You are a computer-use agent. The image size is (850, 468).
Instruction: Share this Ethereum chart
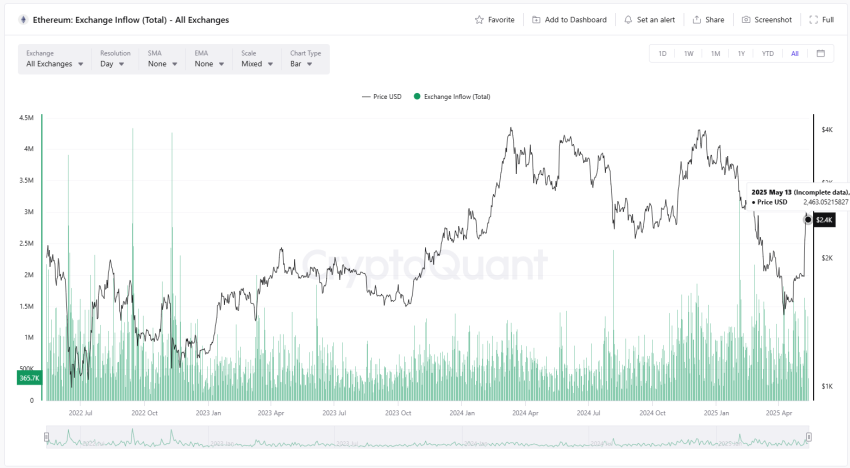(709, 20)
